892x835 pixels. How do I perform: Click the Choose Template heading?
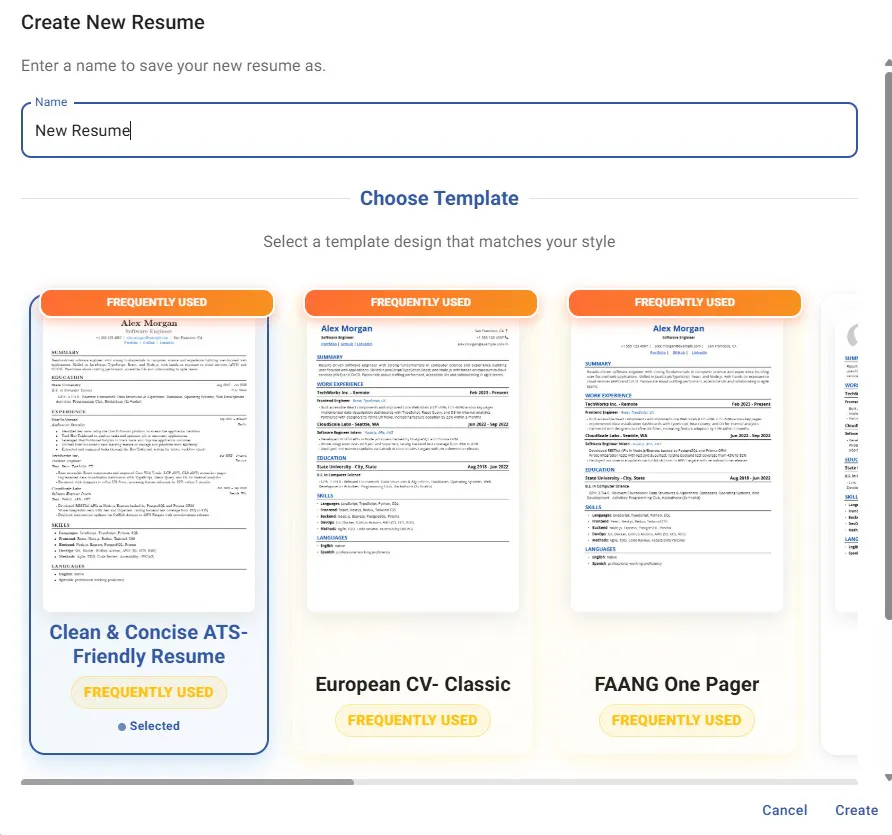tap(439, 198)
